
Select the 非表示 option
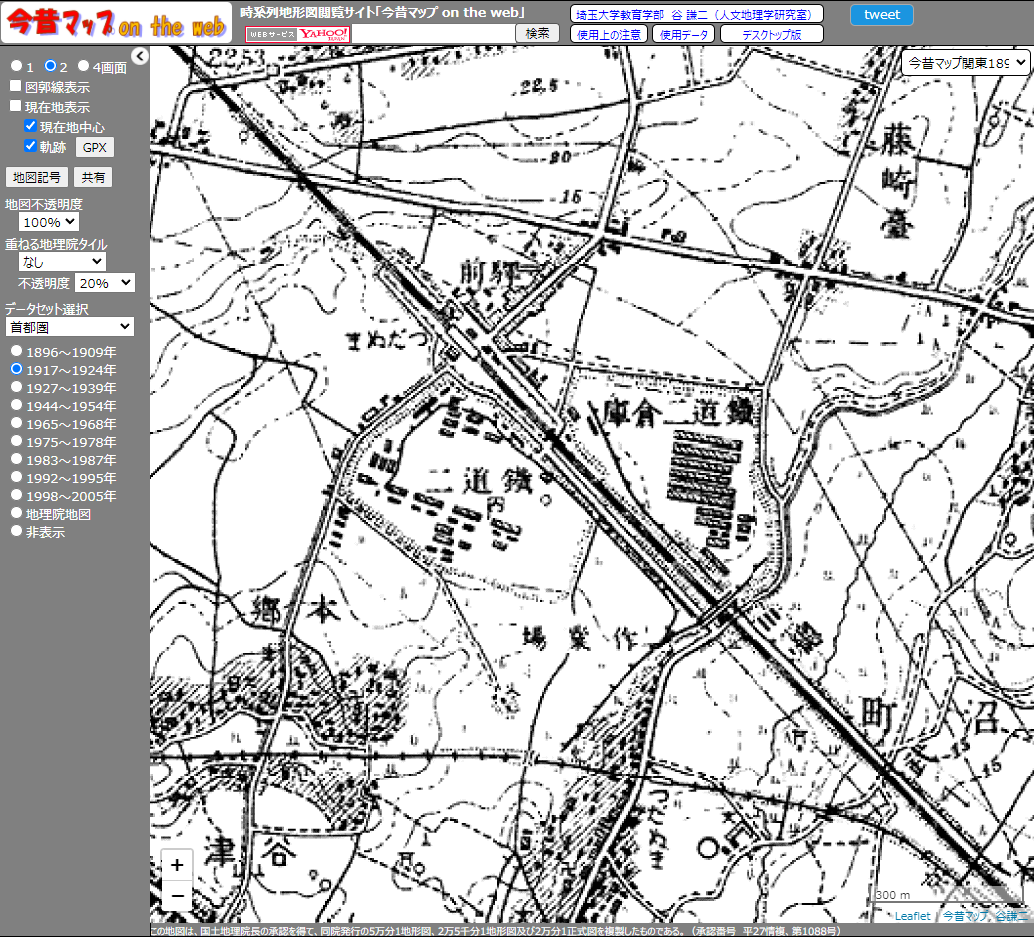click(x=16, y=531)
